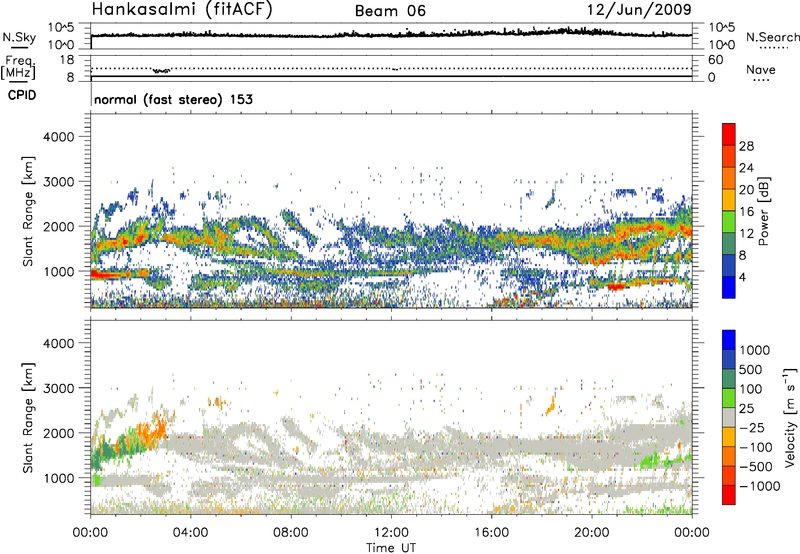Click the '100' label on Velocity scale
800x554 pixels.
pyautogui.click(x=753, y=389)
